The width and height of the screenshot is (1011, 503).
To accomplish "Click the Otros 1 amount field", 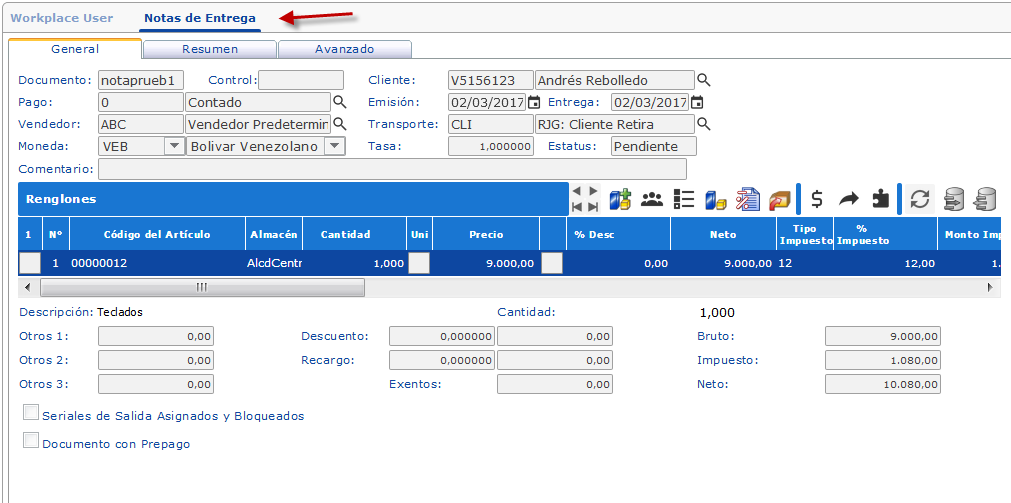I will 155,337.
